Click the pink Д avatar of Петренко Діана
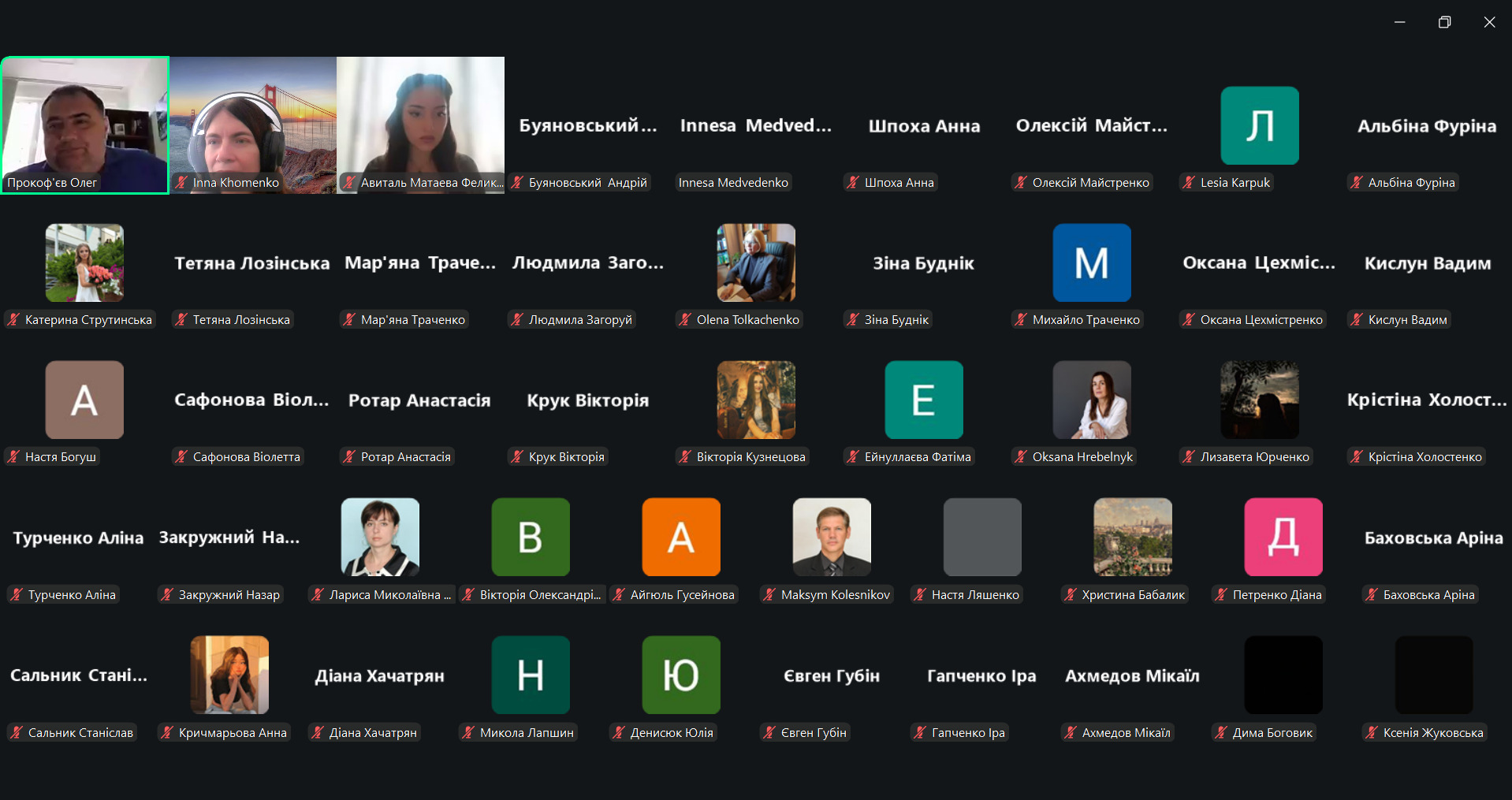Screen dimensions: 1512x800 pyautogui.click(x=1283, y=537)
